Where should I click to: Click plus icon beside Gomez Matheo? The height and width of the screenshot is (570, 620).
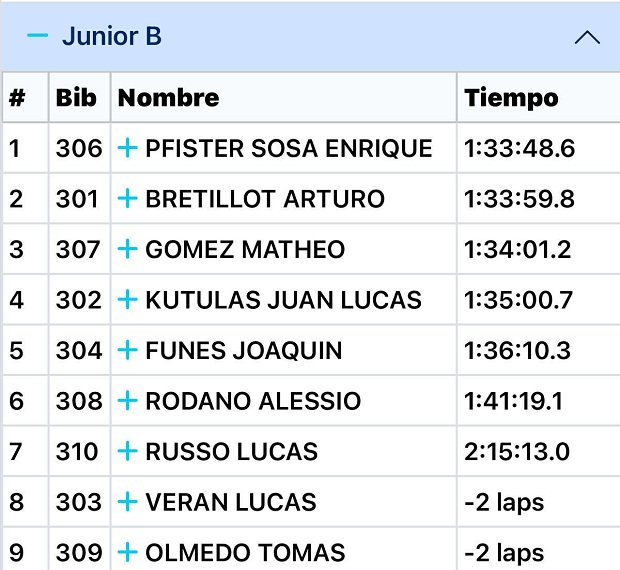pos(127,249)
